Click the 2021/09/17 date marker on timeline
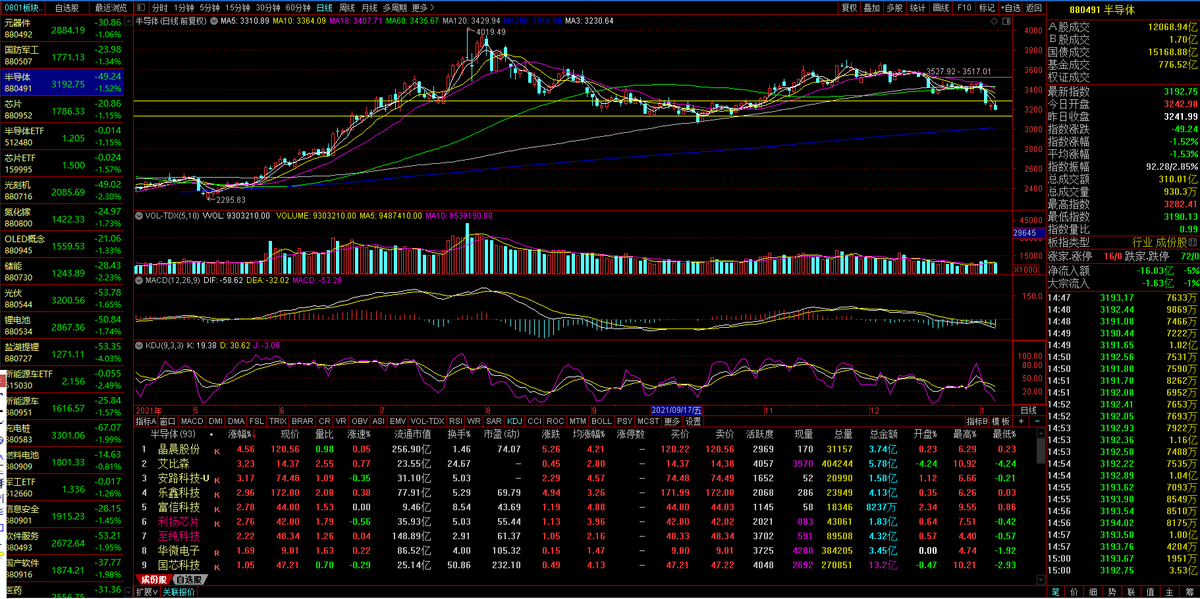Image resolution: width=1200 pixels, height=599 pixels. [x=676, y=410]
